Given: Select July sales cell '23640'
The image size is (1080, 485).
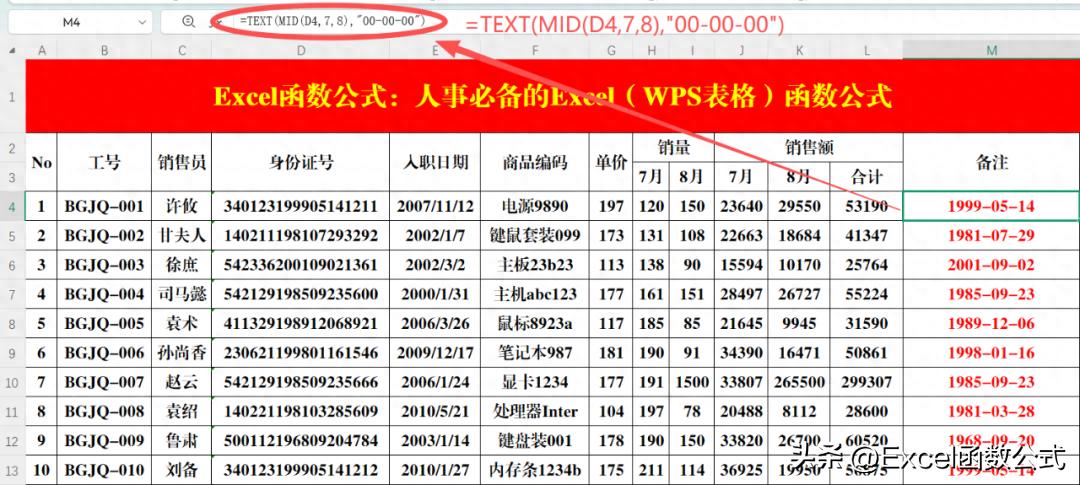Looking at the screenshot, I should tap(740, 206).
